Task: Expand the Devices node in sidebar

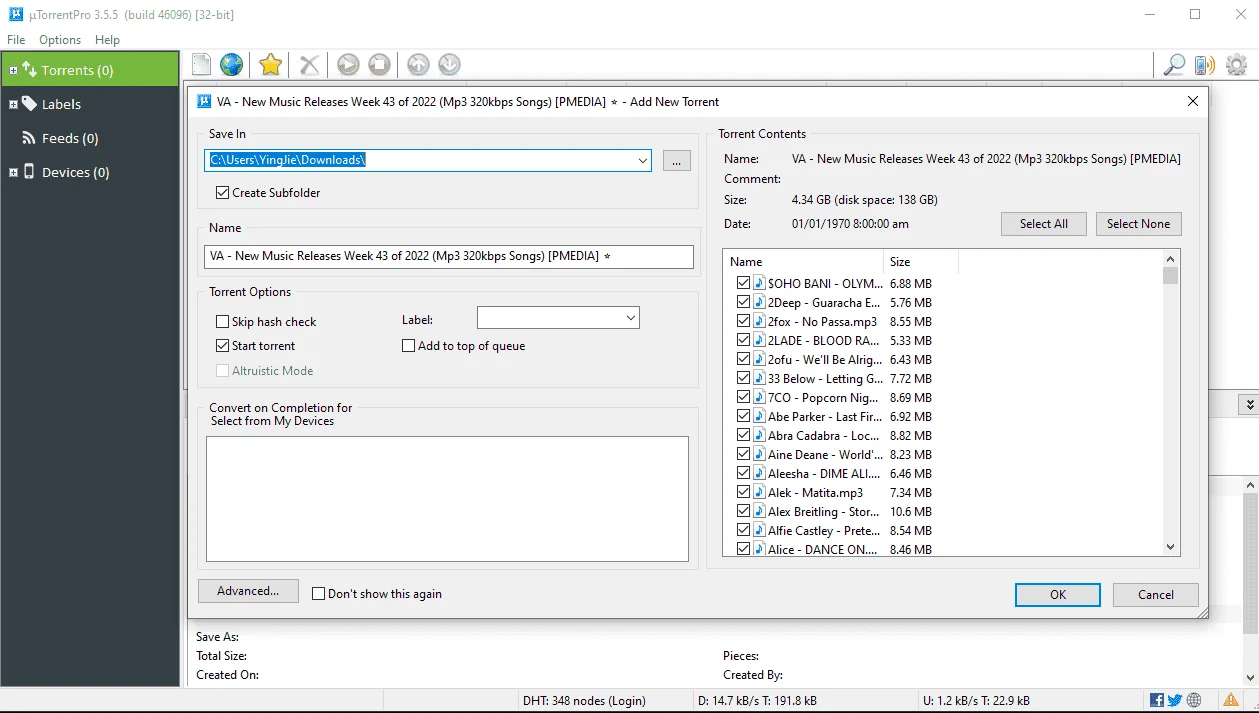Action: 13,172
